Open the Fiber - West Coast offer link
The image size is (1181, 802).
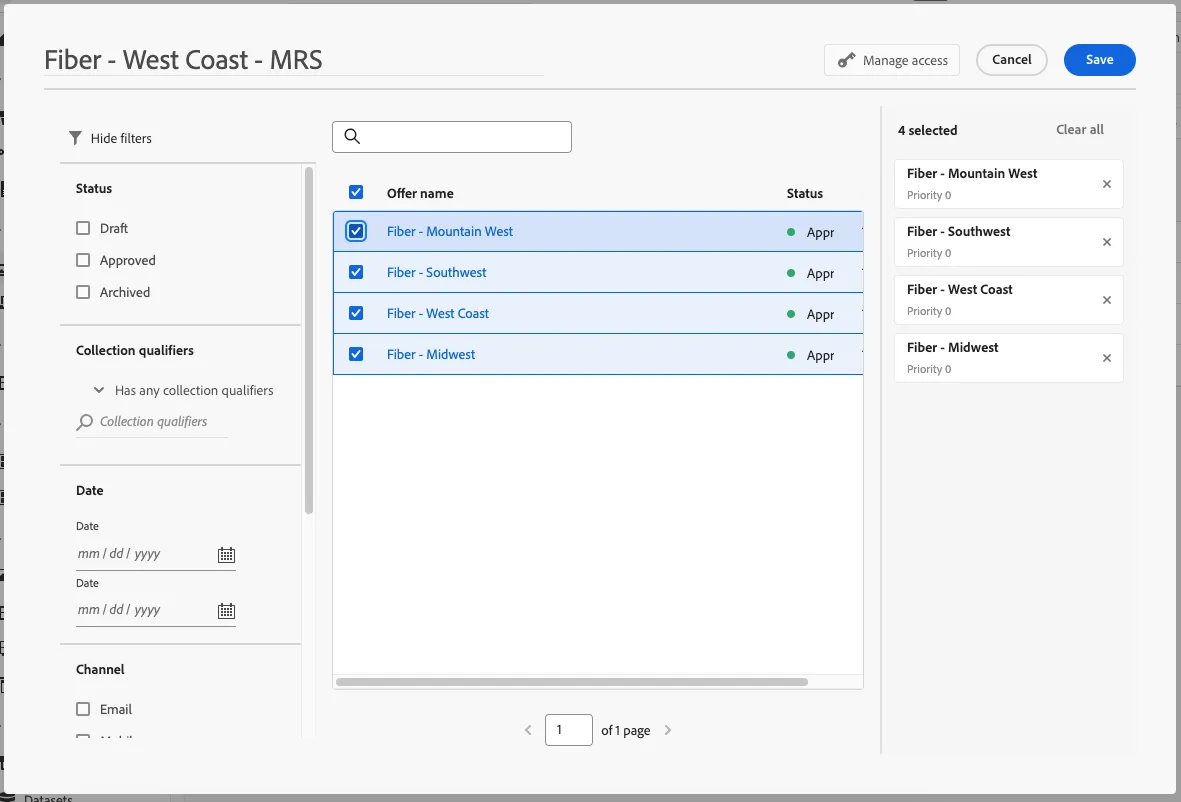(438, 313)
